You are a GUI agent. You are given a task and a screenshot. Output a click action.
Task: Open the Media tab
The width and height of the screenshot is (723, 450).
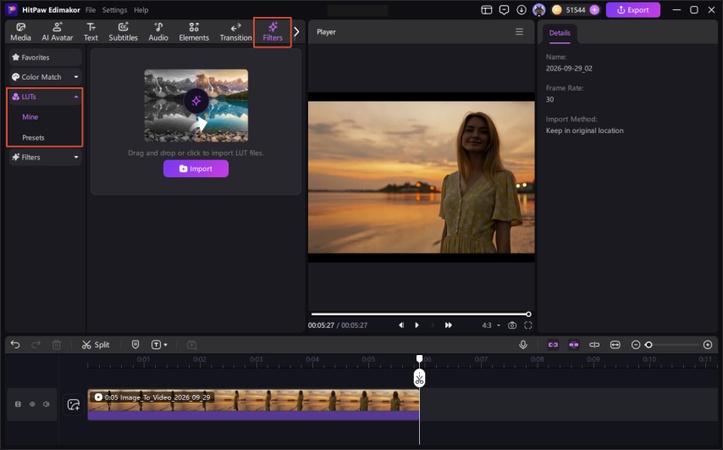click(x=21, y=32)
